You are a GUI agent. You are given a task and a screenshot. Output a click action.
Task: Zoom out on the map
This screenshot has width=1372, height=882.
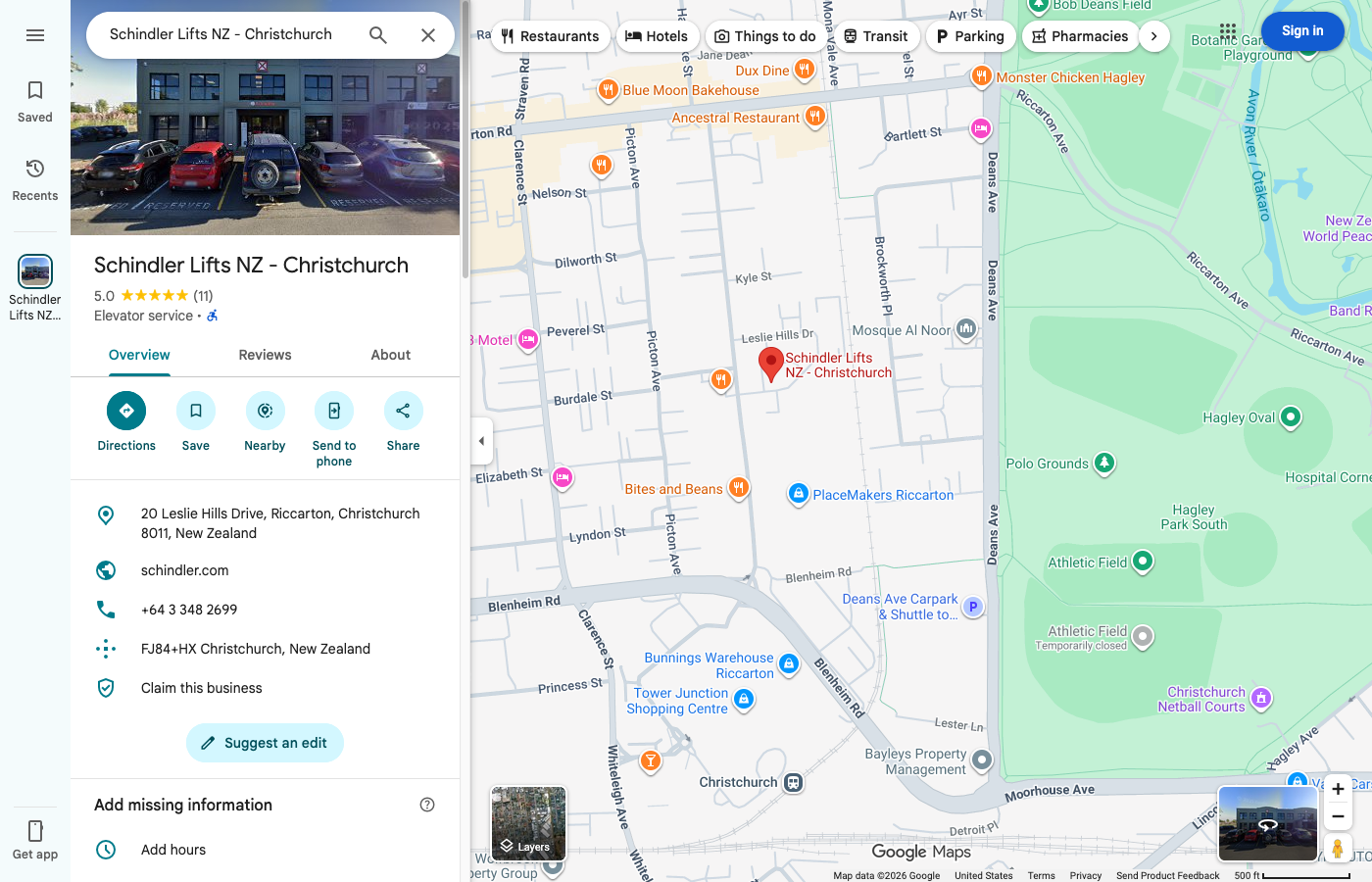(1338, 816)
